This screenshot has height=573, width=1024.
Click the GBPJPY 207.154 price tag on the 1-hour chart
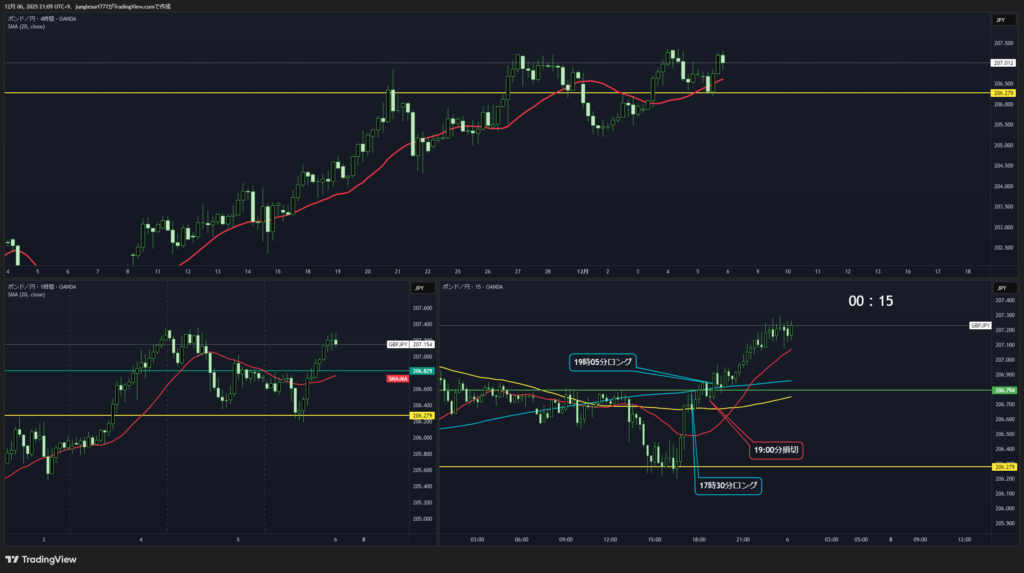click(414, 344)
